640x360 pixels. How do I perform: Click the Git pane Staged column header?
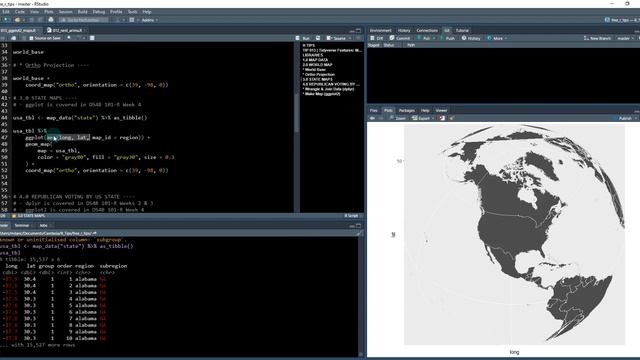[x=374, y=45]
